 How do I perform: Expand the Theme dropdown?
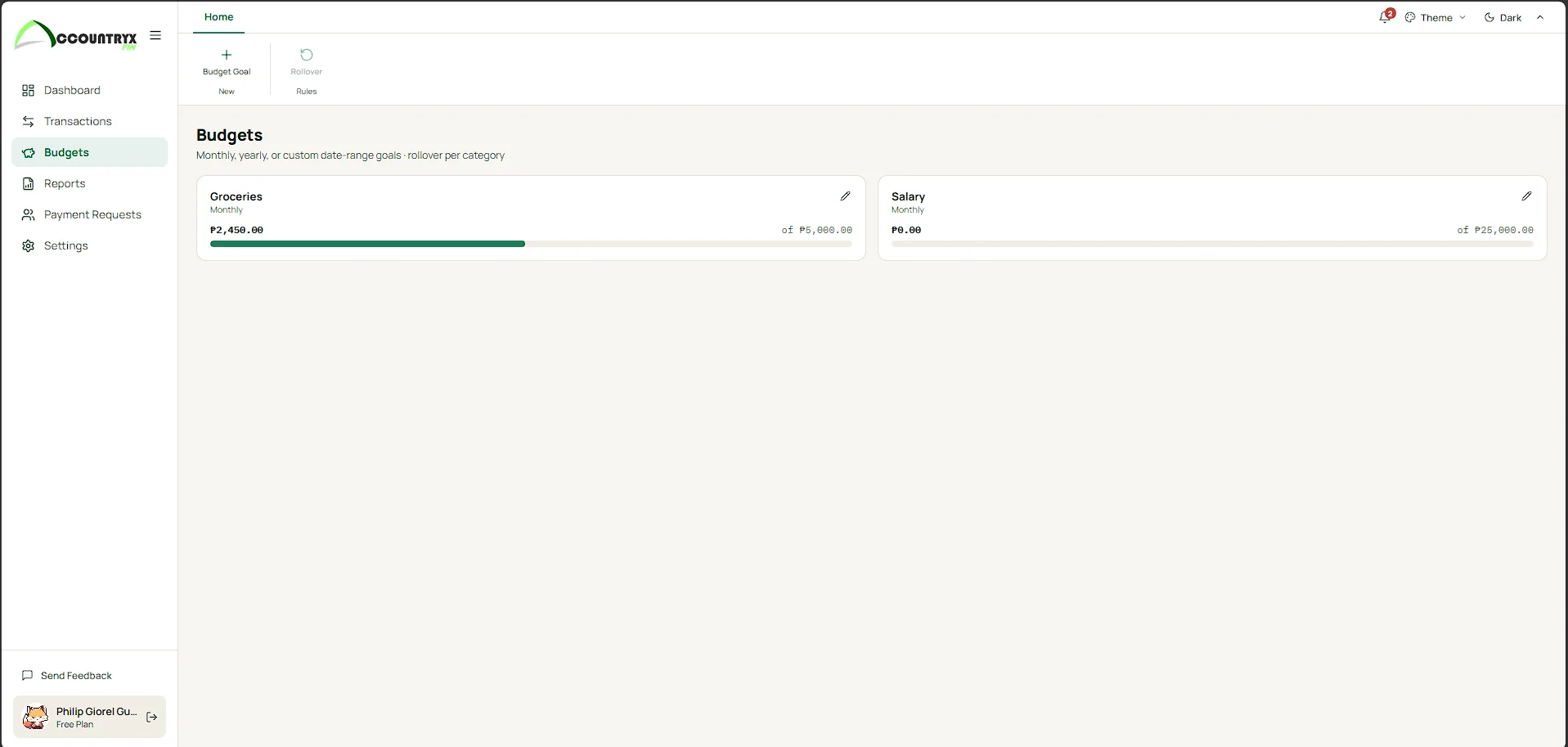pos(1435,17)
